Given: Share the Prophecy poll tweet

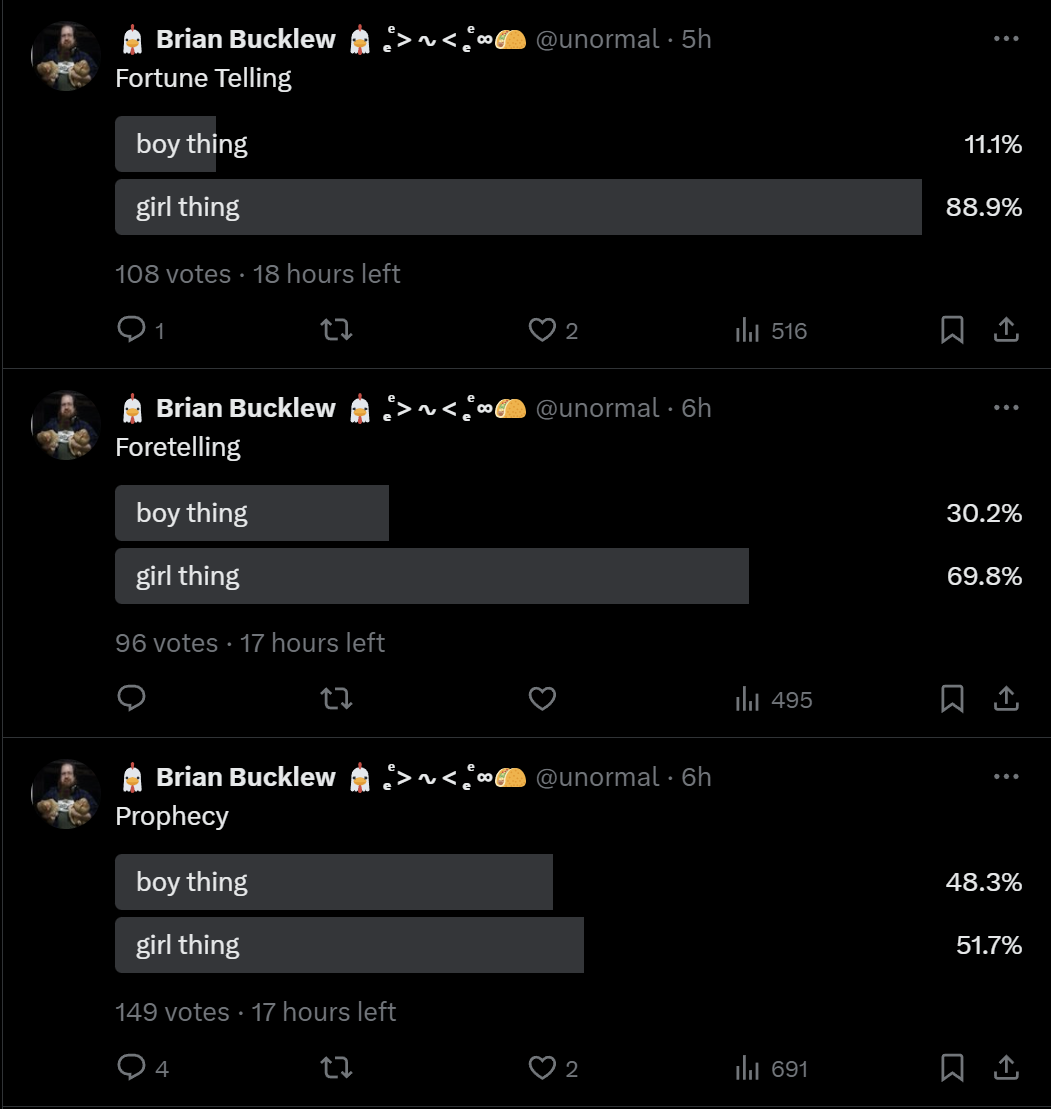Looking at the screenshot, I should (1006, 1068).
